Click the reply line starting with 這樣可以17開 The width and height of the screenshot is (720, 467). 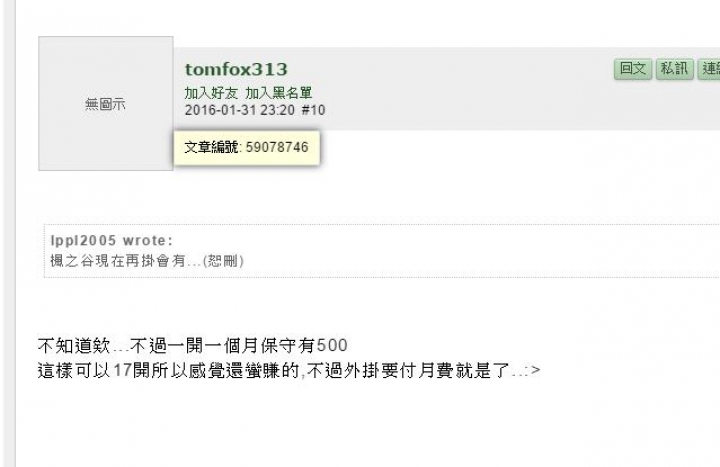point(289,370)
